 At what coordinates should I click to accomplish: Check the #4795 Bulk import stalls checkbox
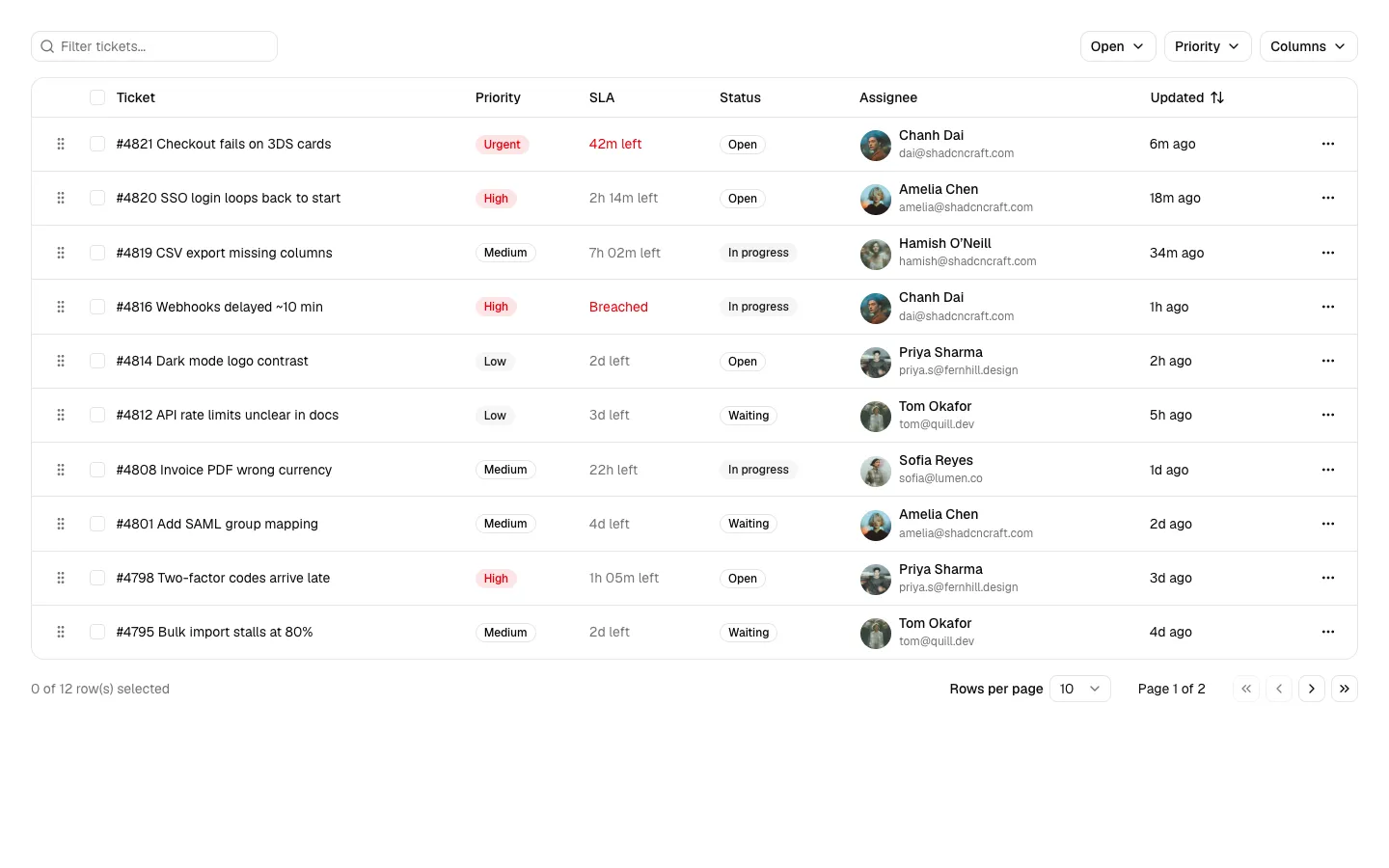tap(97, 632)
